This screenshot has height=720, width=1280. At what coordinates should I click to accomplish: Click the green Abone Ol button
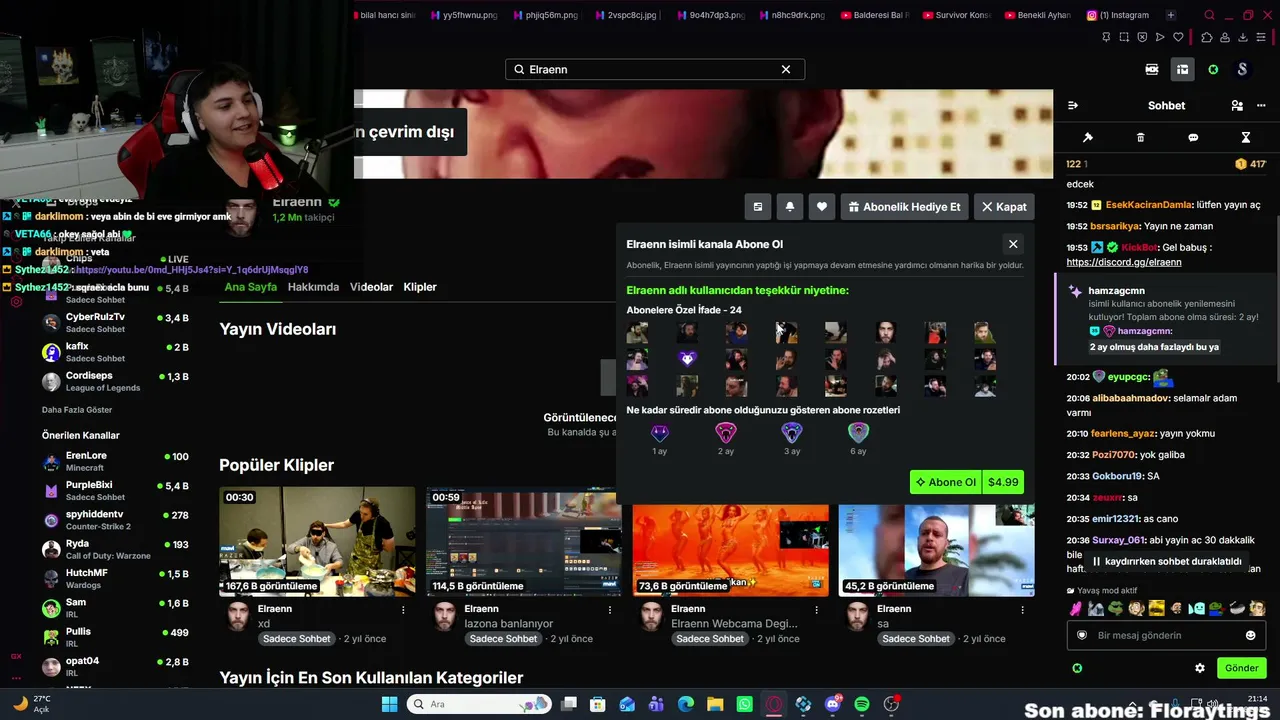pyautogui.click(x=946, y=482)
